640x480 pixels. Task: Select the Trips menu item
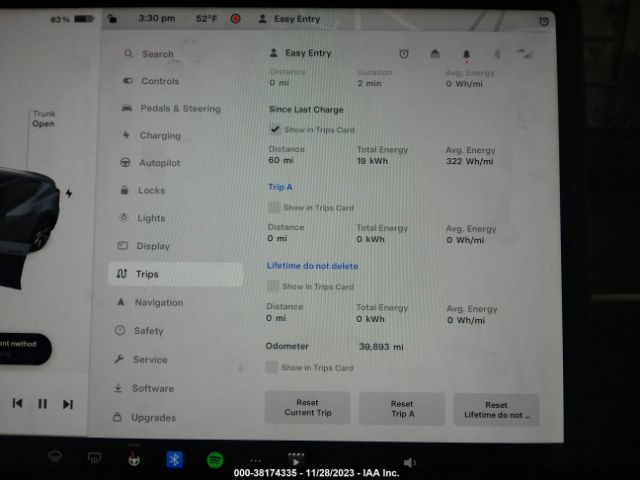click(176, 274)
